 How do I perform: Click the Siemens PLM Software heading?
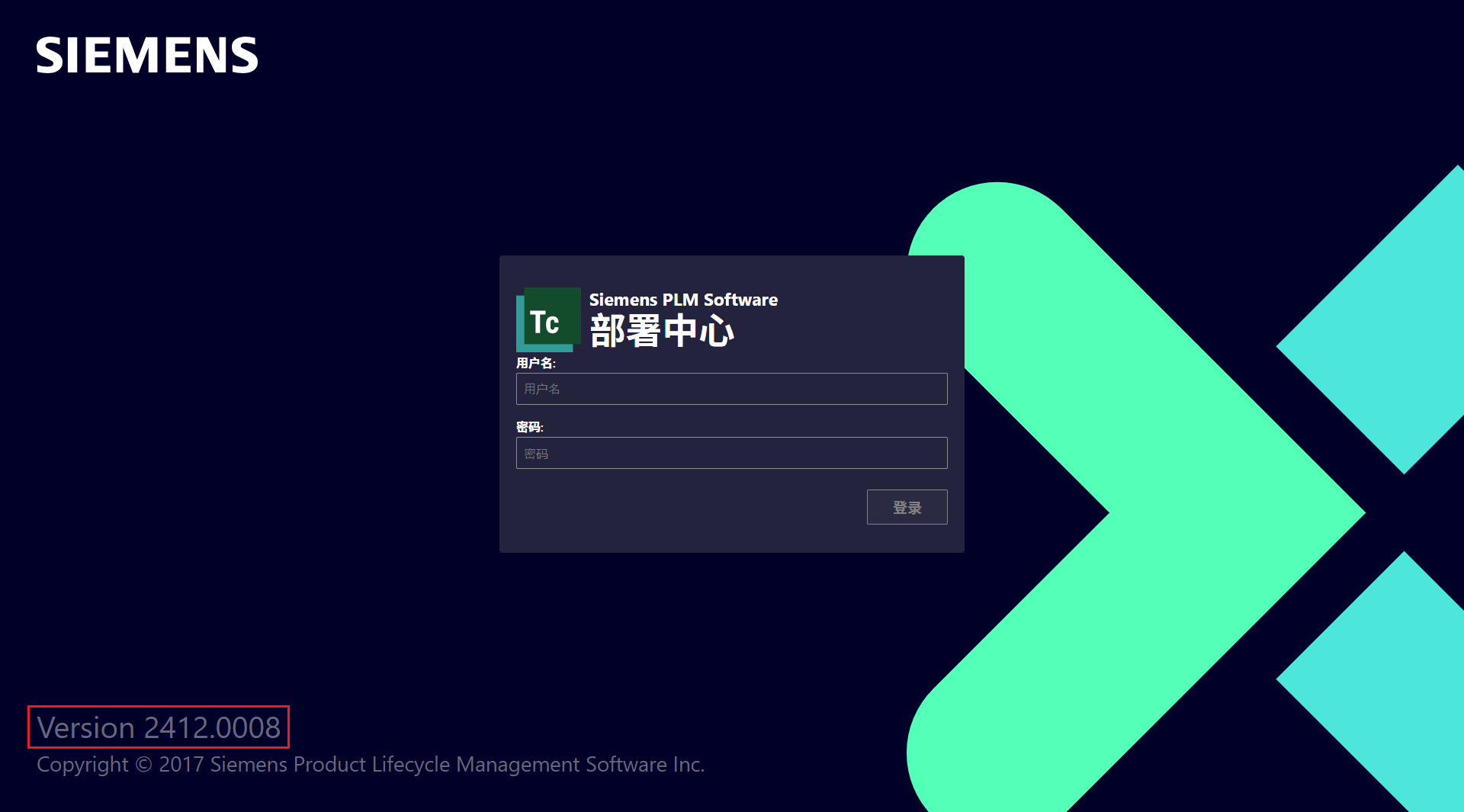[683, 300]
